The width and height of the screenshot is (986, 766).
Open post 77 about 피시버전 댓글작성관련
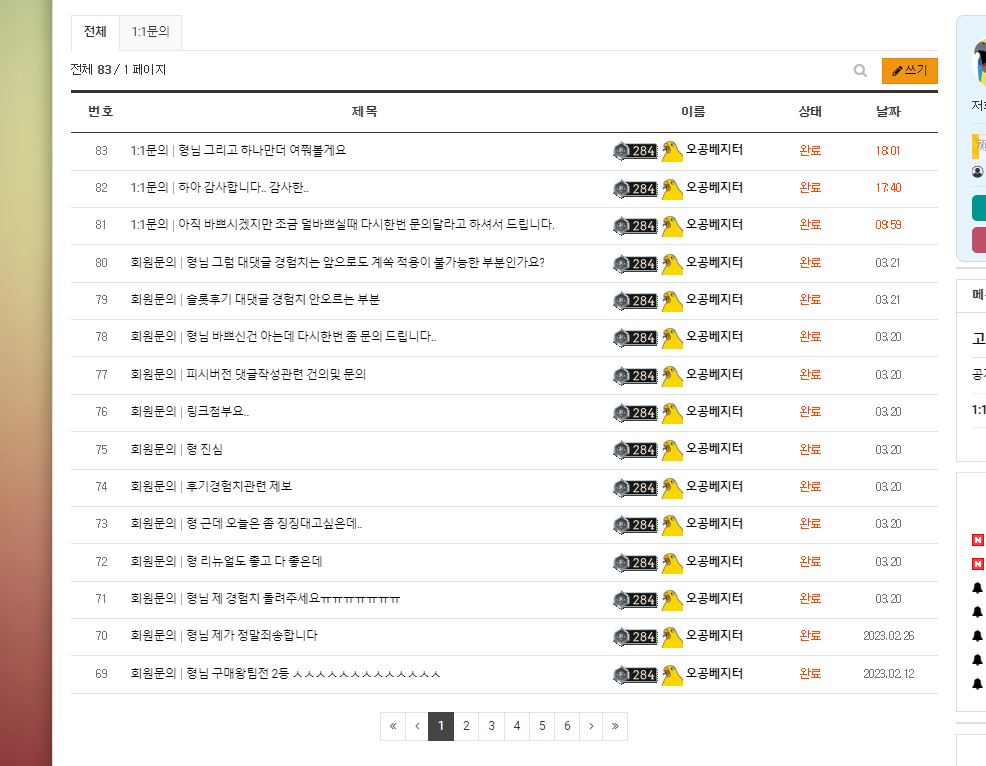coord(248,375)
